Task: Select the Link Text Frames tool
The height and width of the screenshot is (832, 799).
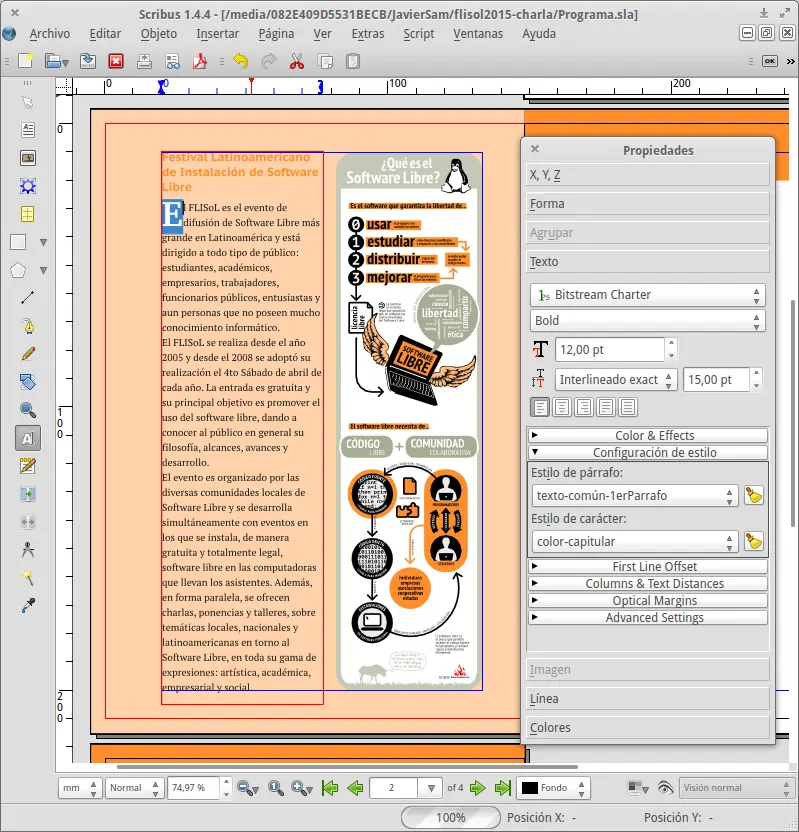Action: coord(28,494)
